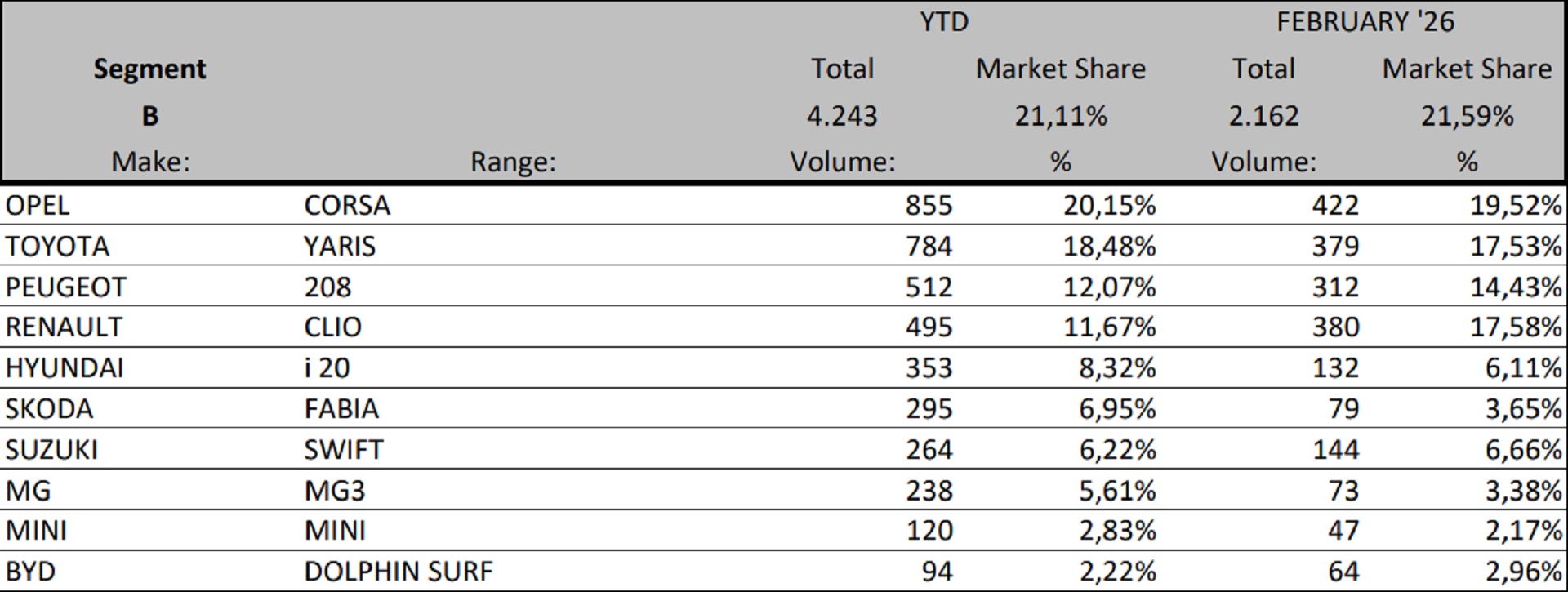1568x592 pixels.
Task: Select the MG3 range cell
Action: click(x=335, y=490)
